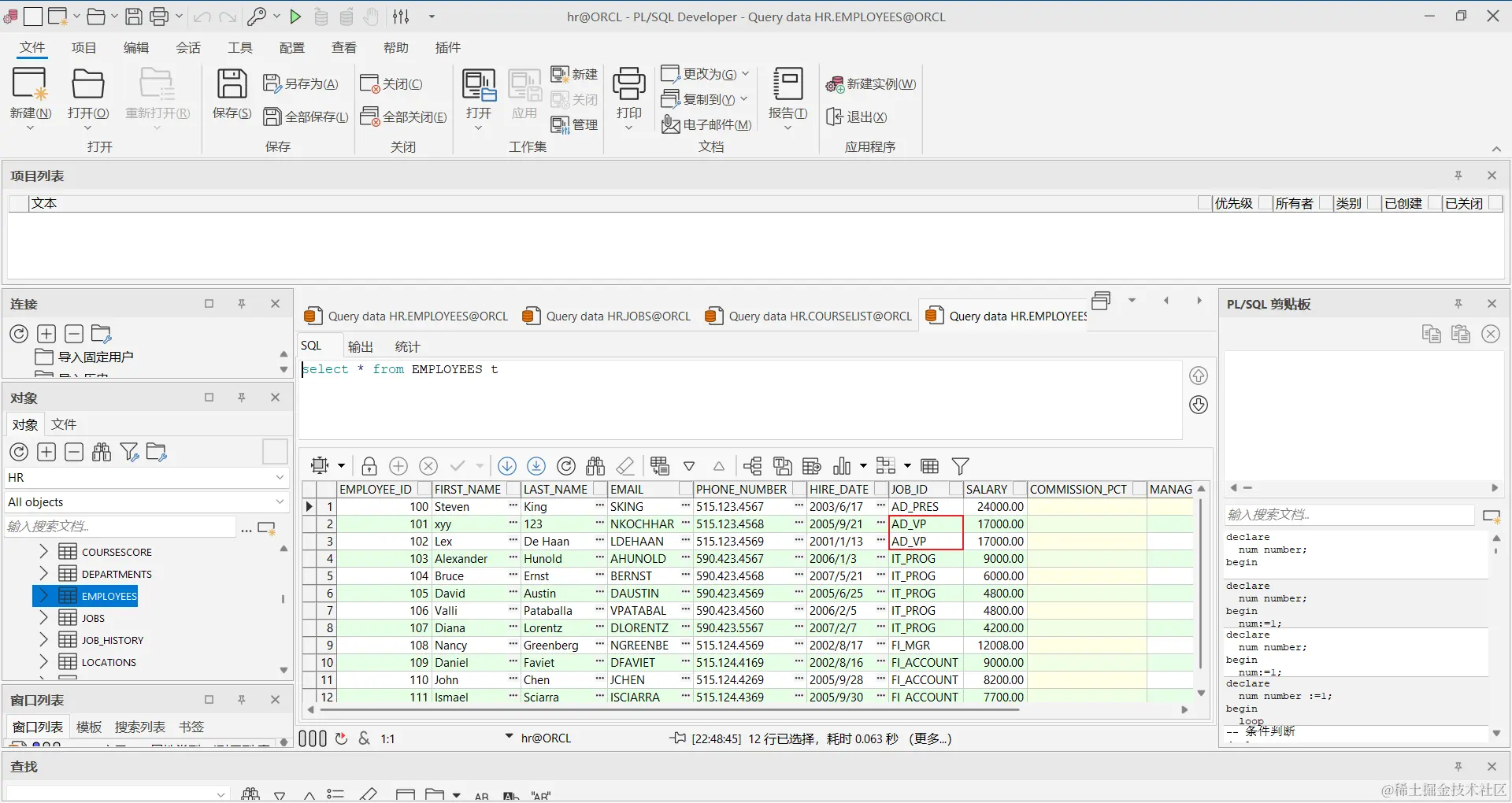The image size is (1512, 803).
Task: Pin the PL/SQL 剪贴板 panel with pushpin
Action: 1458,304
